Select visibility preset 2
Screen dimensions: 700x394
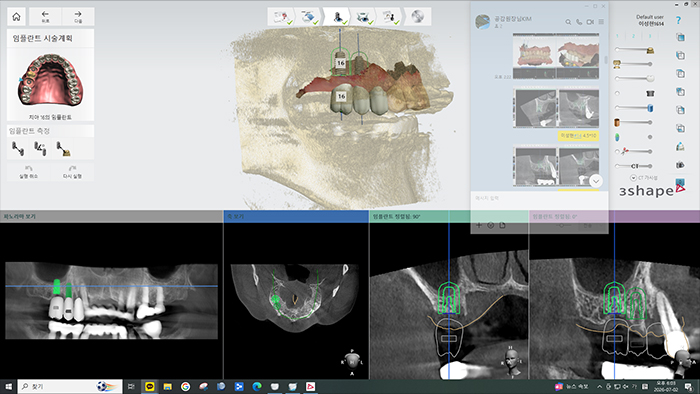(x=633, y=36)
